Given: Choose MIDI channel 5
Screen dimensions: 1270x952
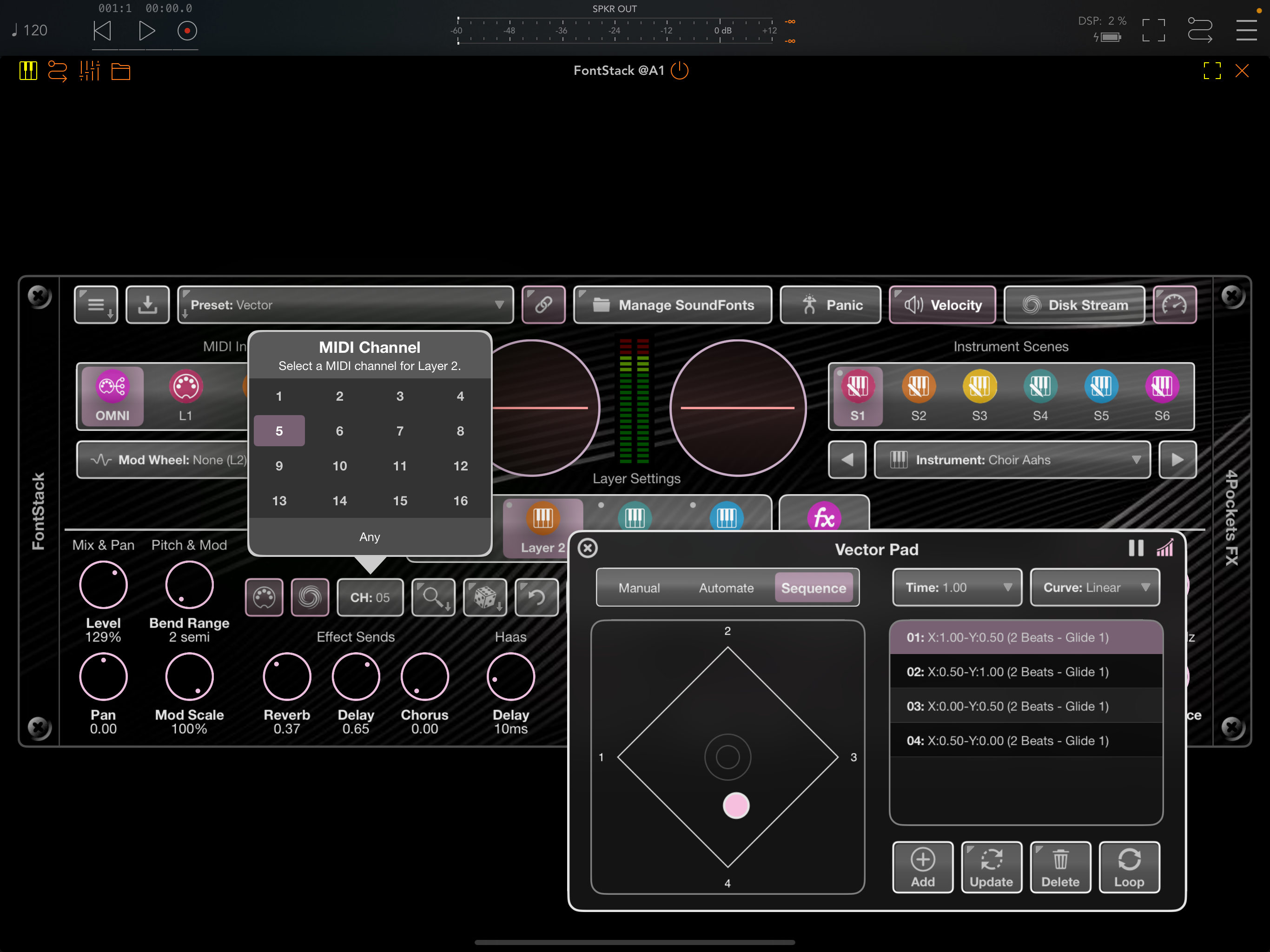Looking at the screenshot, I should point(279,431).
